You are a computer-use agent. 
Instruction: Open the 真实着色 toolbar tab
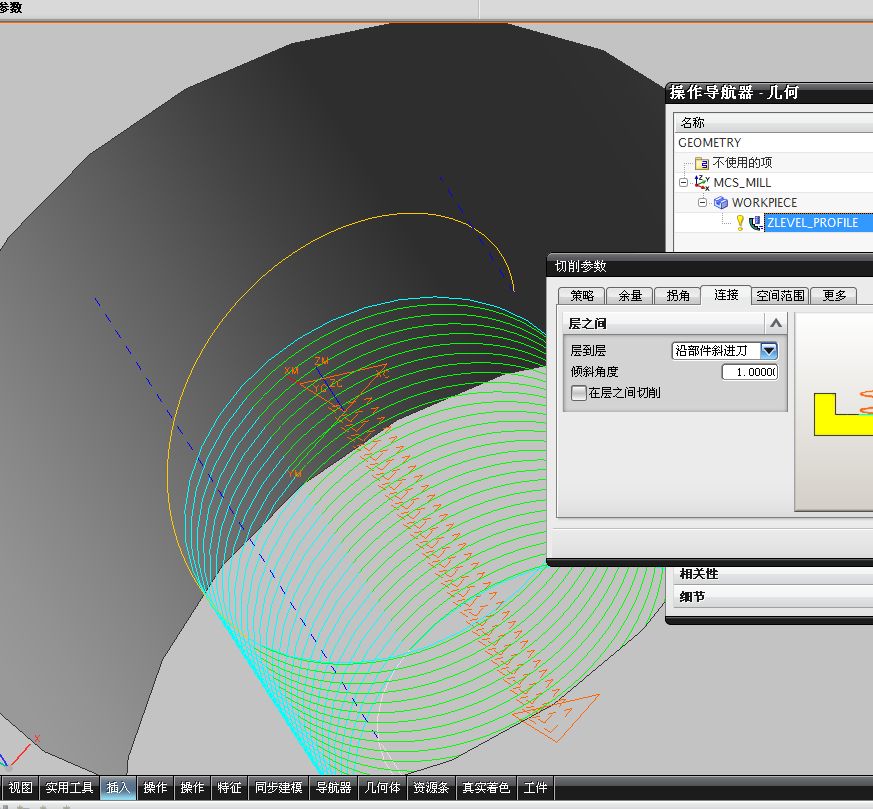click(486, 787)
